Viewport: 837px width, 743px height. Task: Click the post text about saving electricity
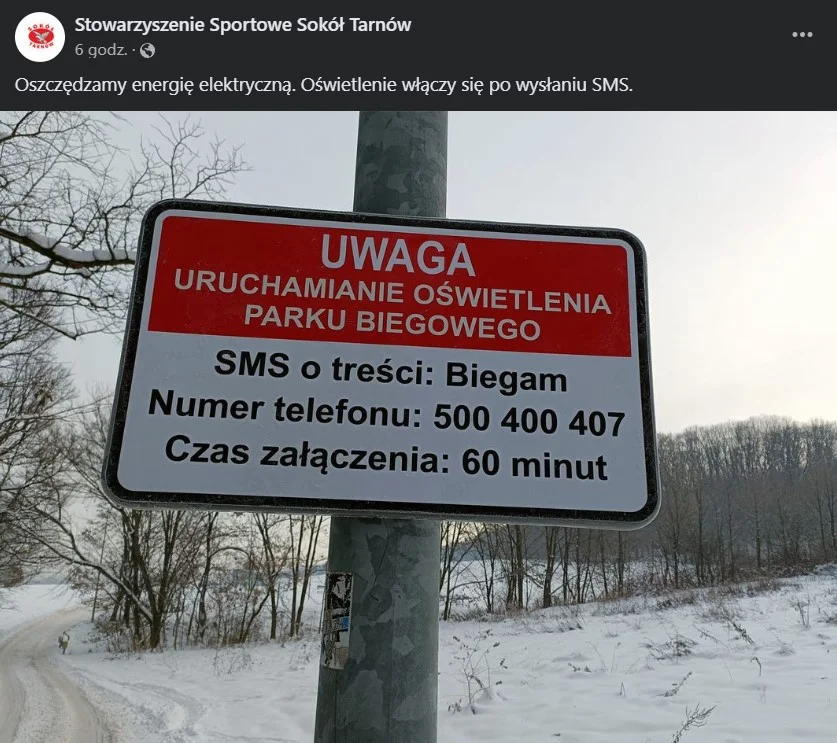tap(323, 85)
